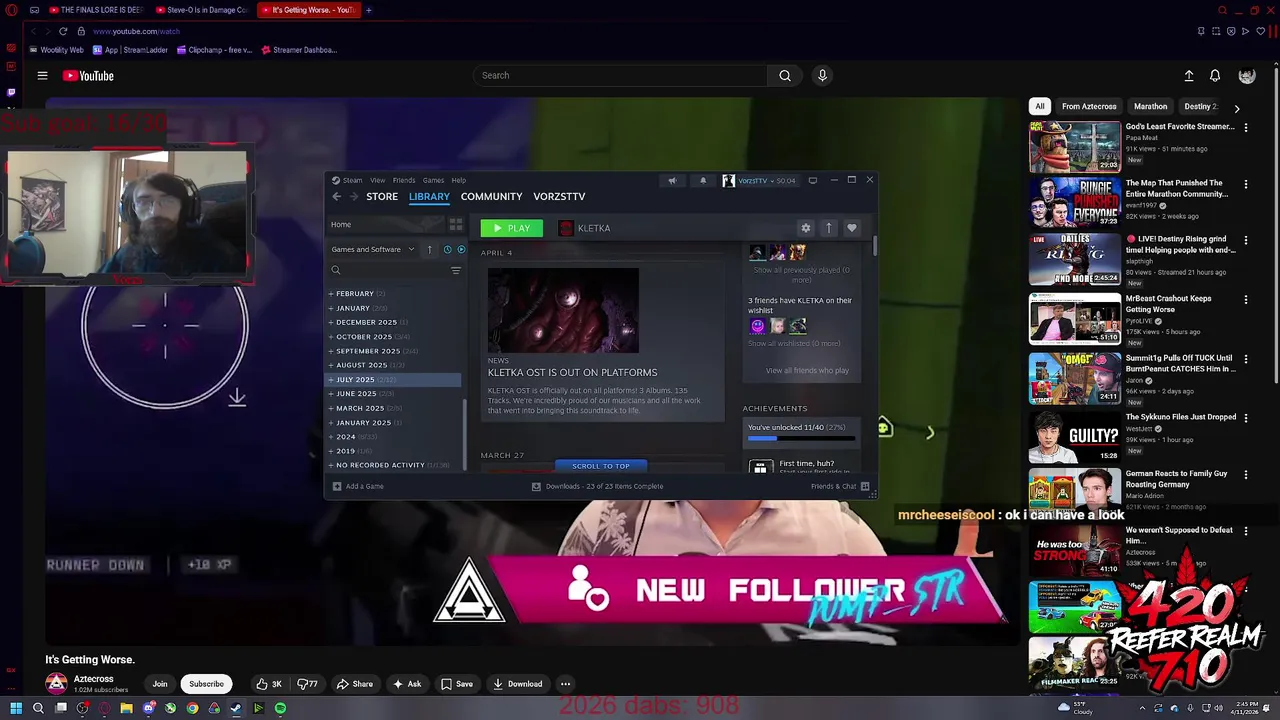Open YouTube account avatar menu
1280x720 pixels.
(1247, 76)
